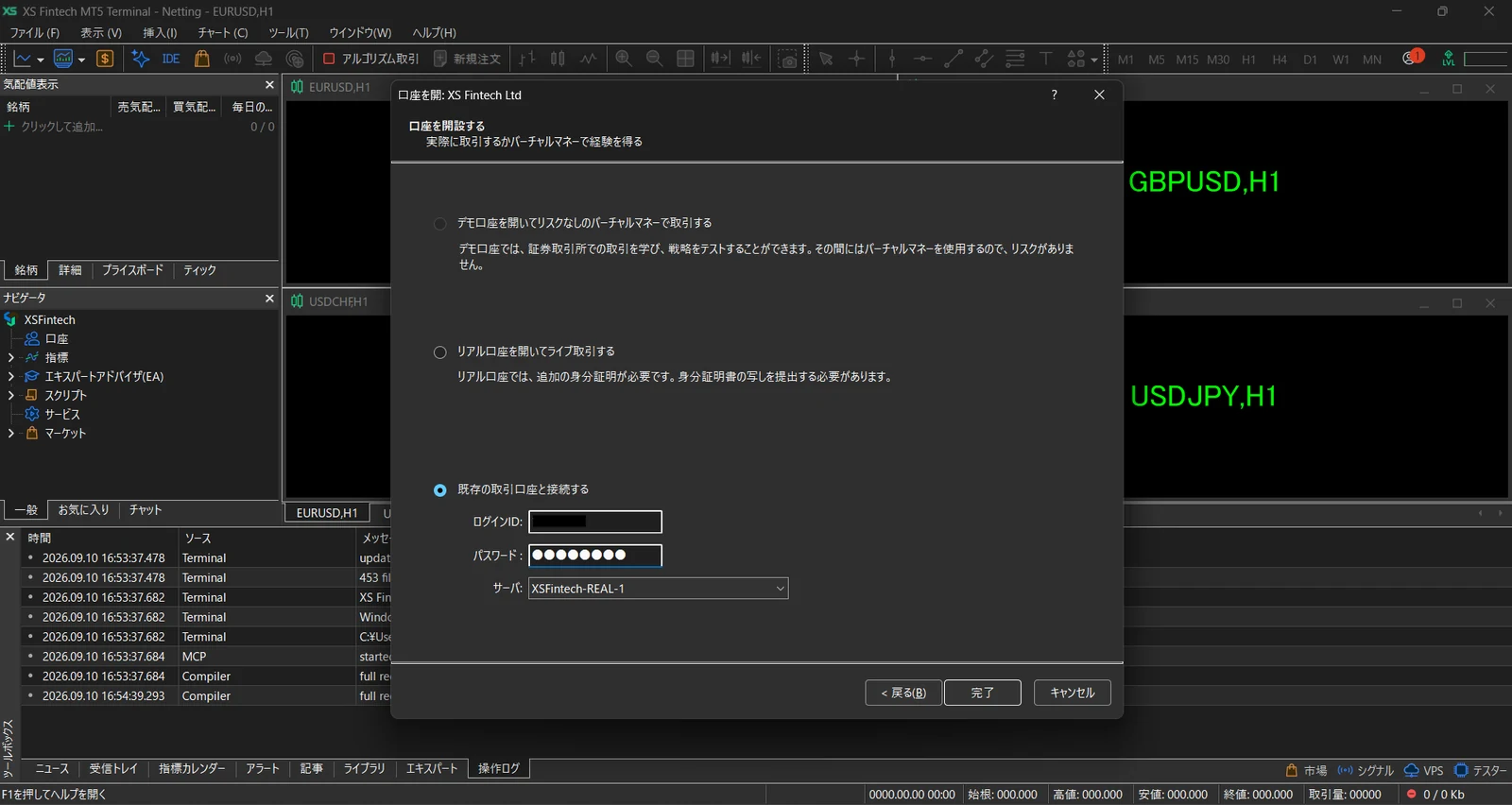The width and height of the screenshot is (1512, 805).
Task: Click the help question mark in dialog
Action: 1054,94
